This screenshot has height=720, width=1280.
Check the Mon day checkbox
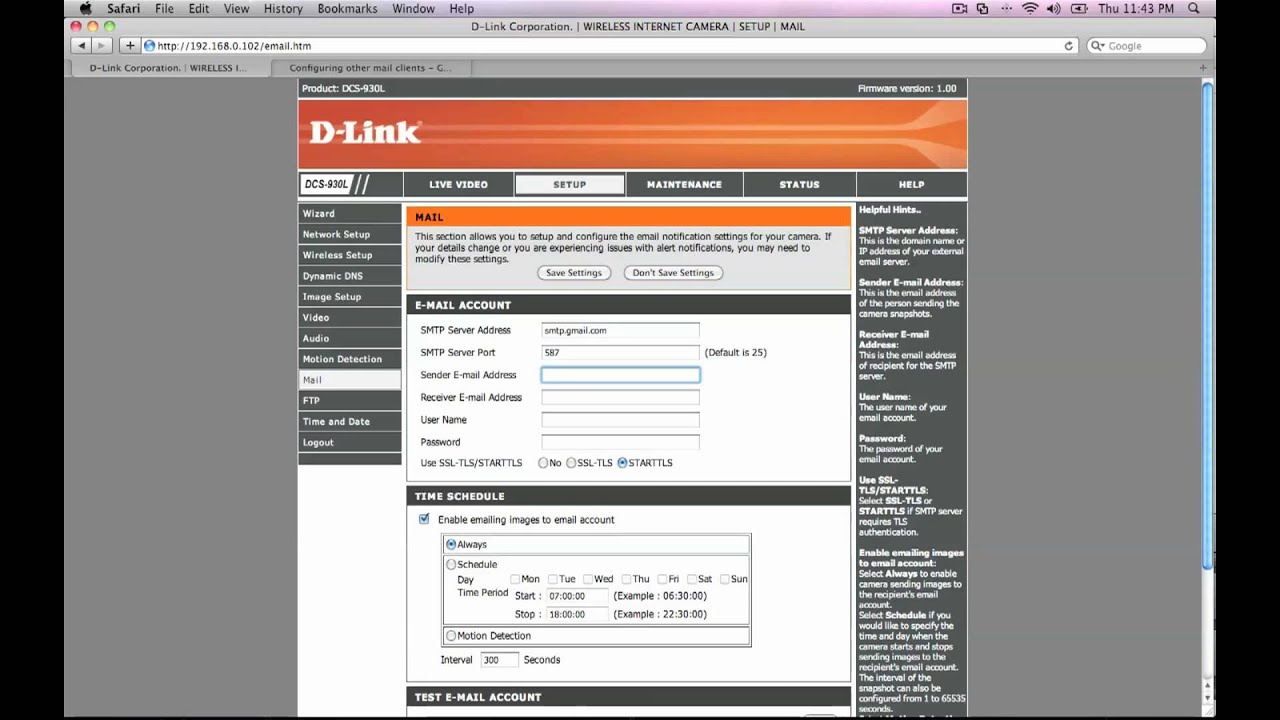(x=515, y=579)
